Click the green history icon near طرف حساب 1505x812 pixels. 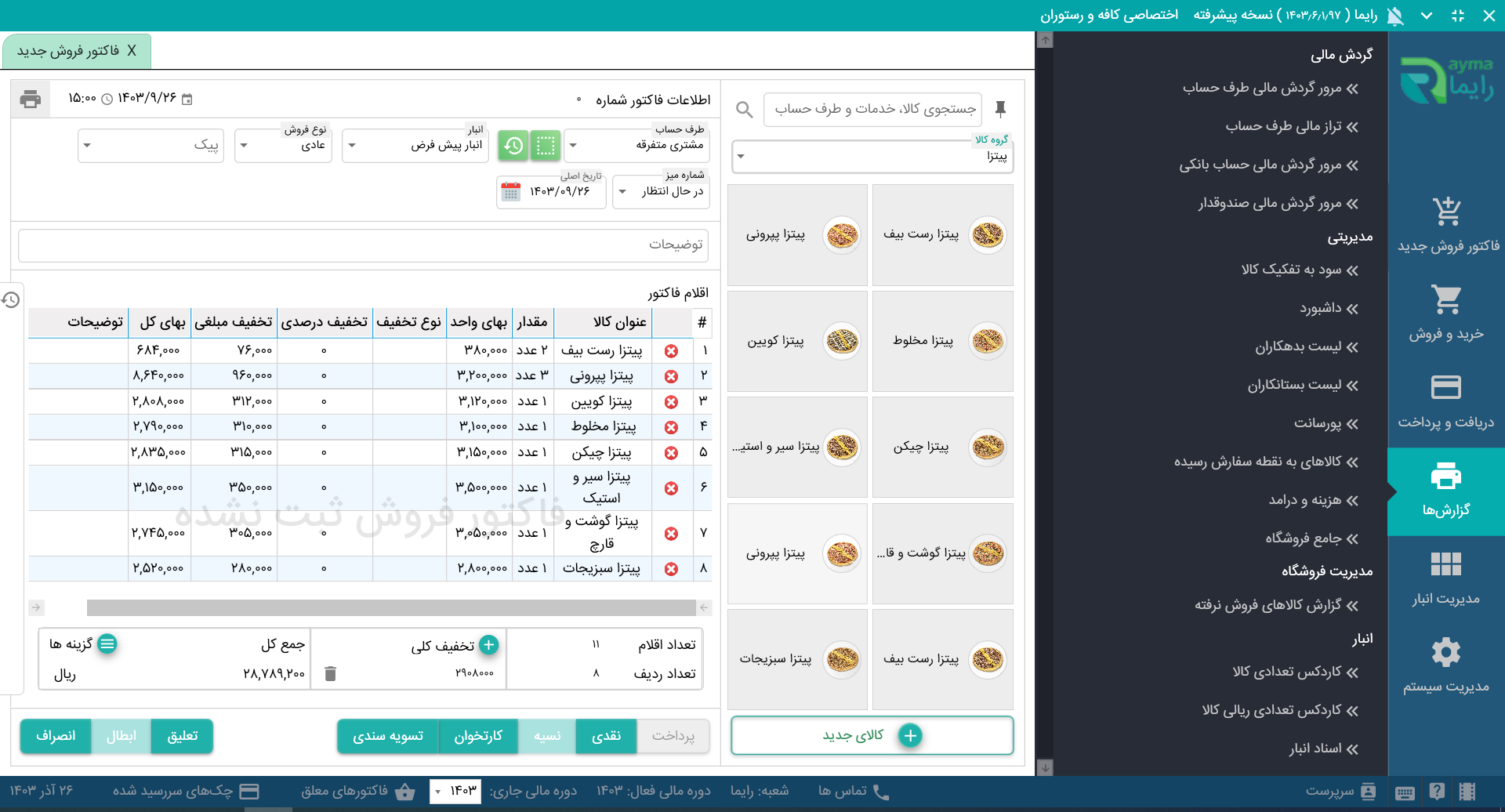click(513, 146)
